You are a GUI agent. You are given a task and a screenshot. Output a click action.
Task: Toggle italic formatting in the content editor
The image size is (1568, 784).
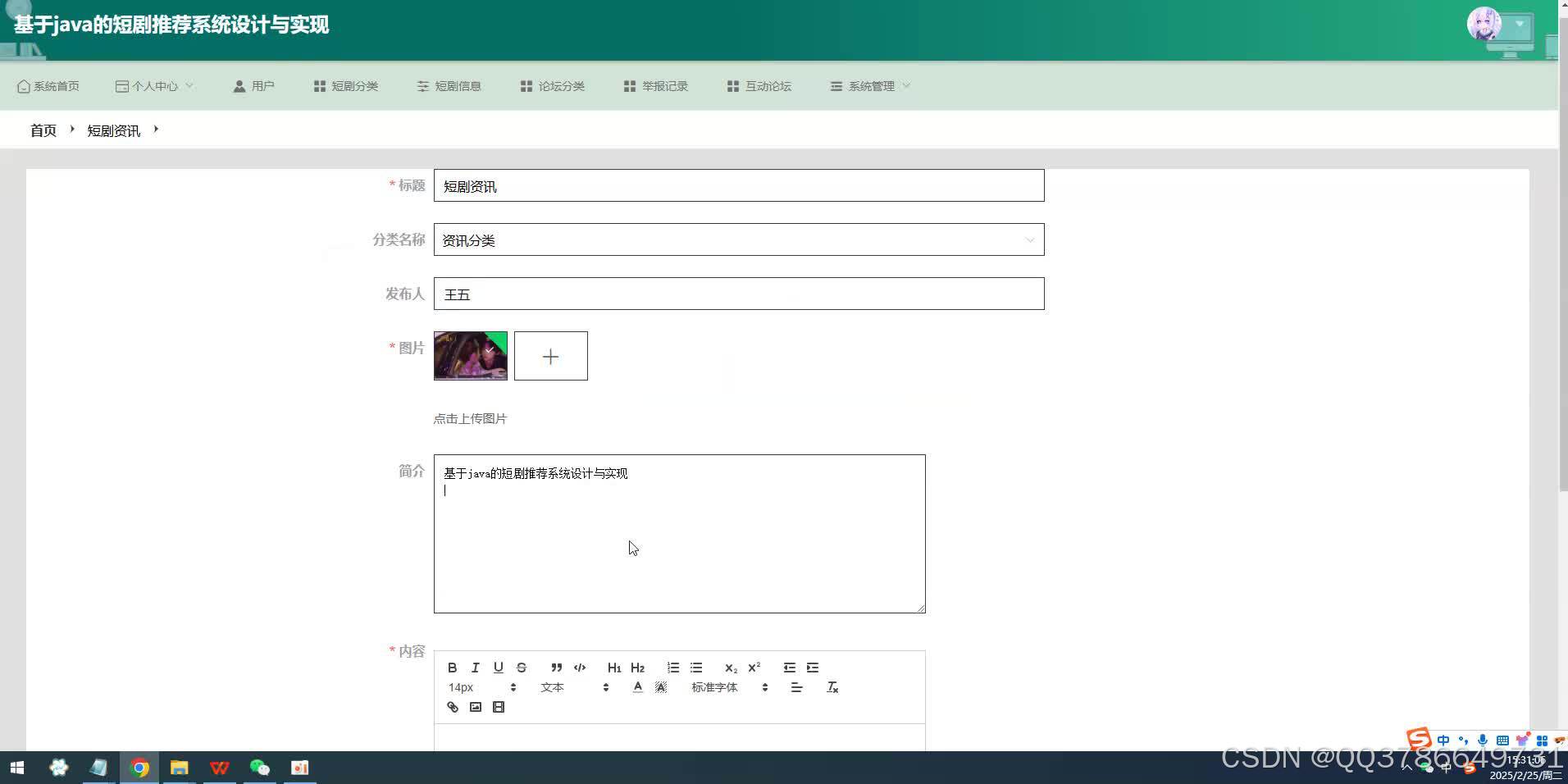pyautogui.click(x=475, y=668)
